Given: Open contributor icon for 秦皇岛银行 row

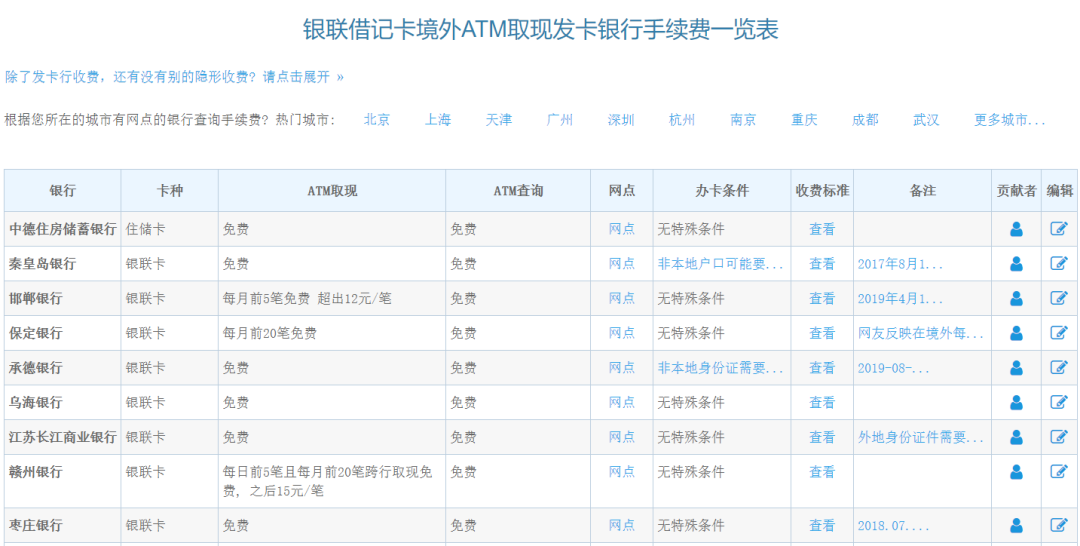Looking at the screenshot, I should [1016, 264].
